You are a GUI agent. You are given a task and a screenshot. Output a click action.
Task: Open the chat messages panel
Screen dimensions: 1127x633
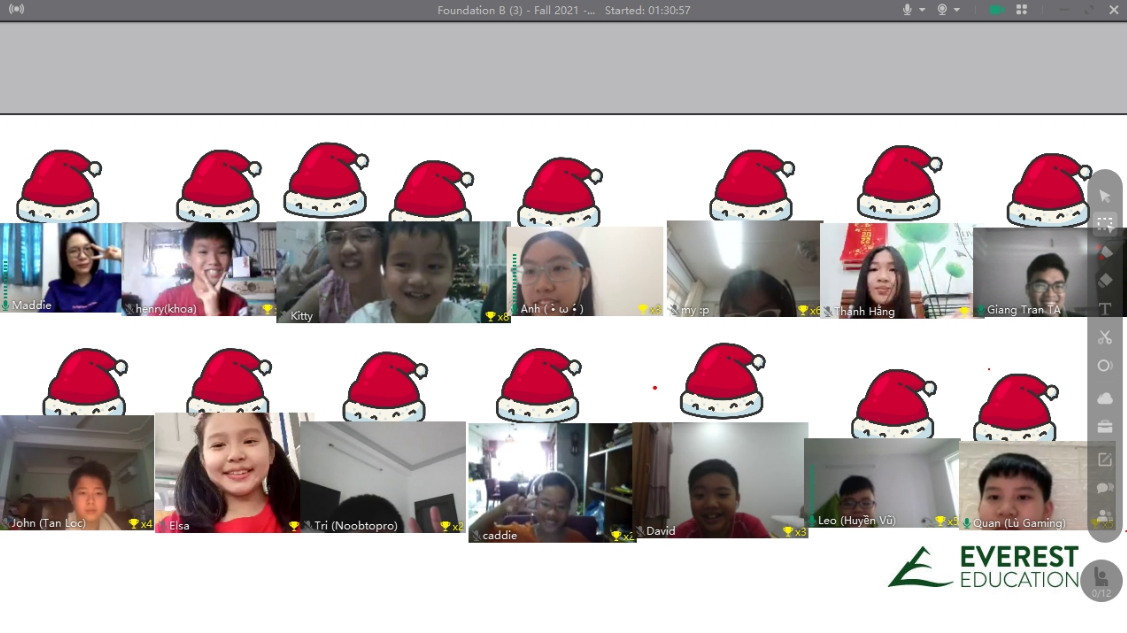pos(1104,488)
